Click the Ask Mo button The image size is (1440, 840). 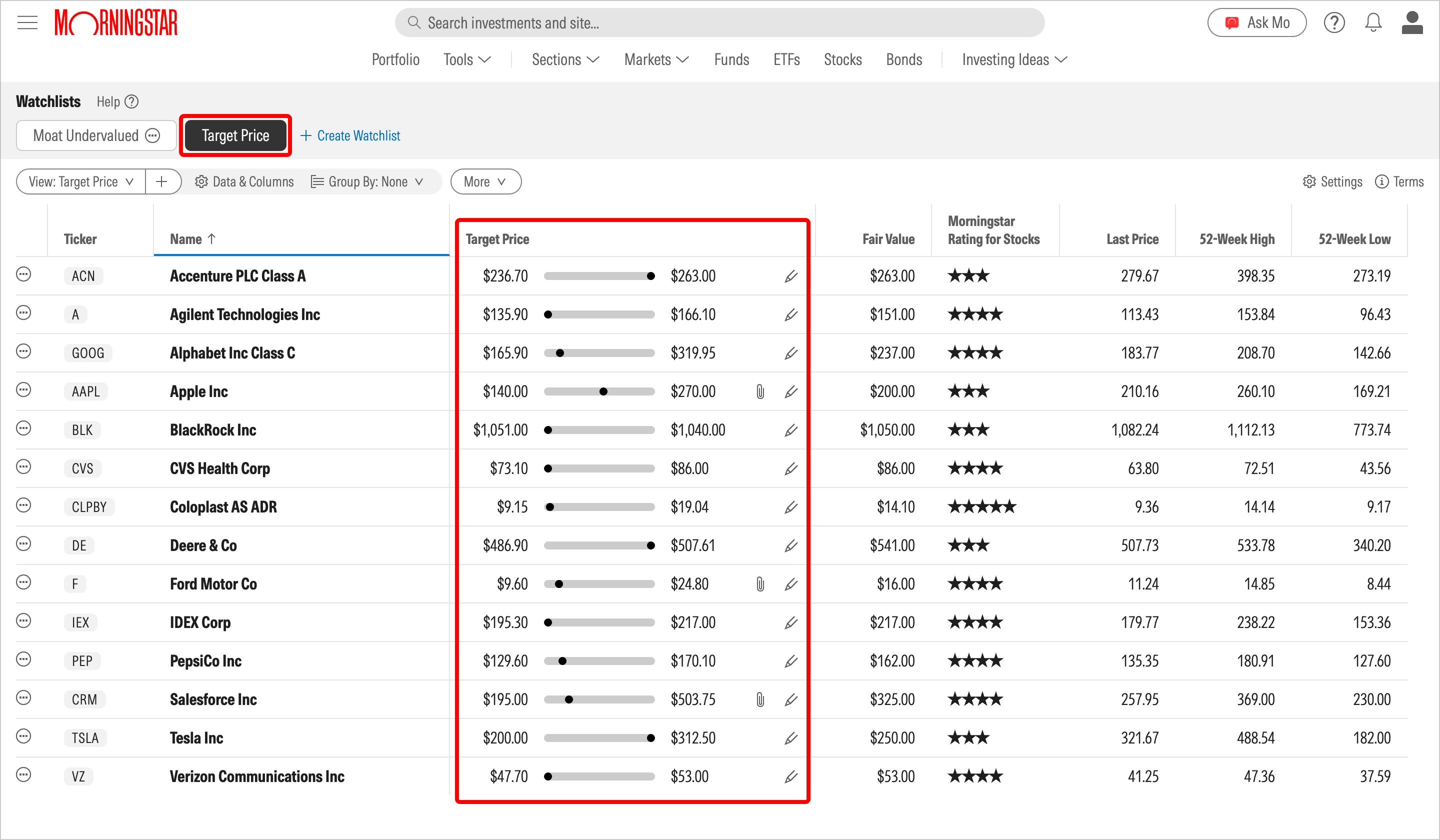(x=1256, y=23)
